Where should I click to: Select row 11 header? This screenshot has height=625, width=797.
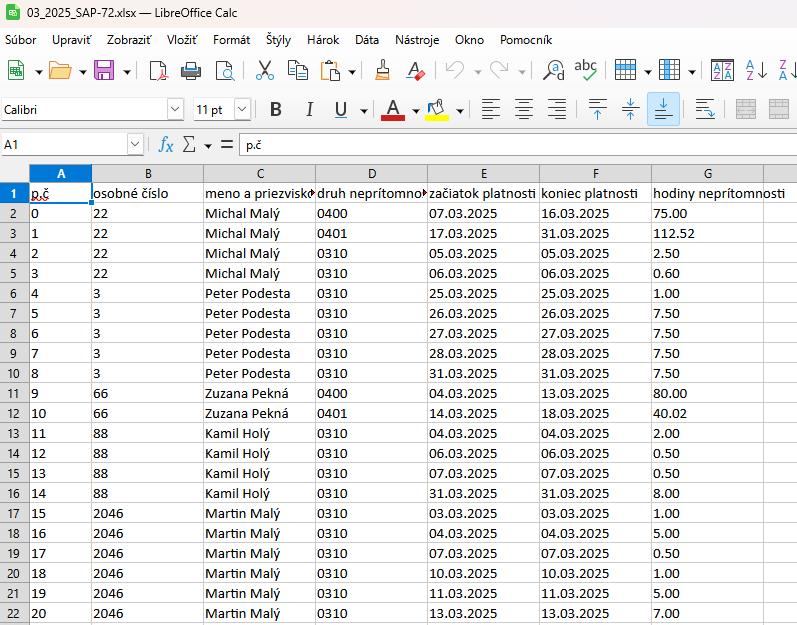14,393
